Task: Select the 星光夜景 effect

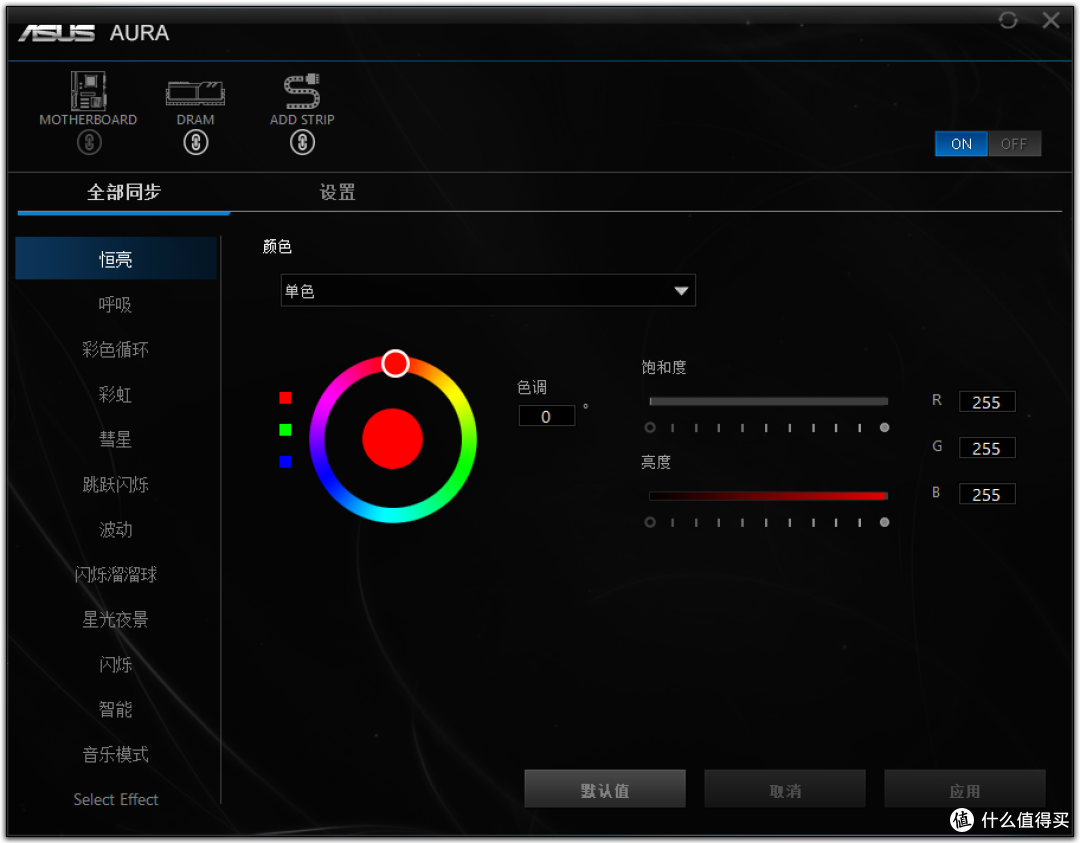Action: click(116, 620)
